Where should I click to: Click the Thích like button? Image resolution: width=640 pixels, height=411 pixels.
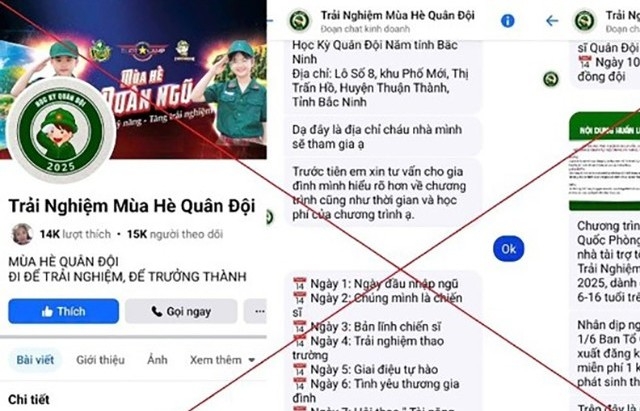[x=63, y=311]
